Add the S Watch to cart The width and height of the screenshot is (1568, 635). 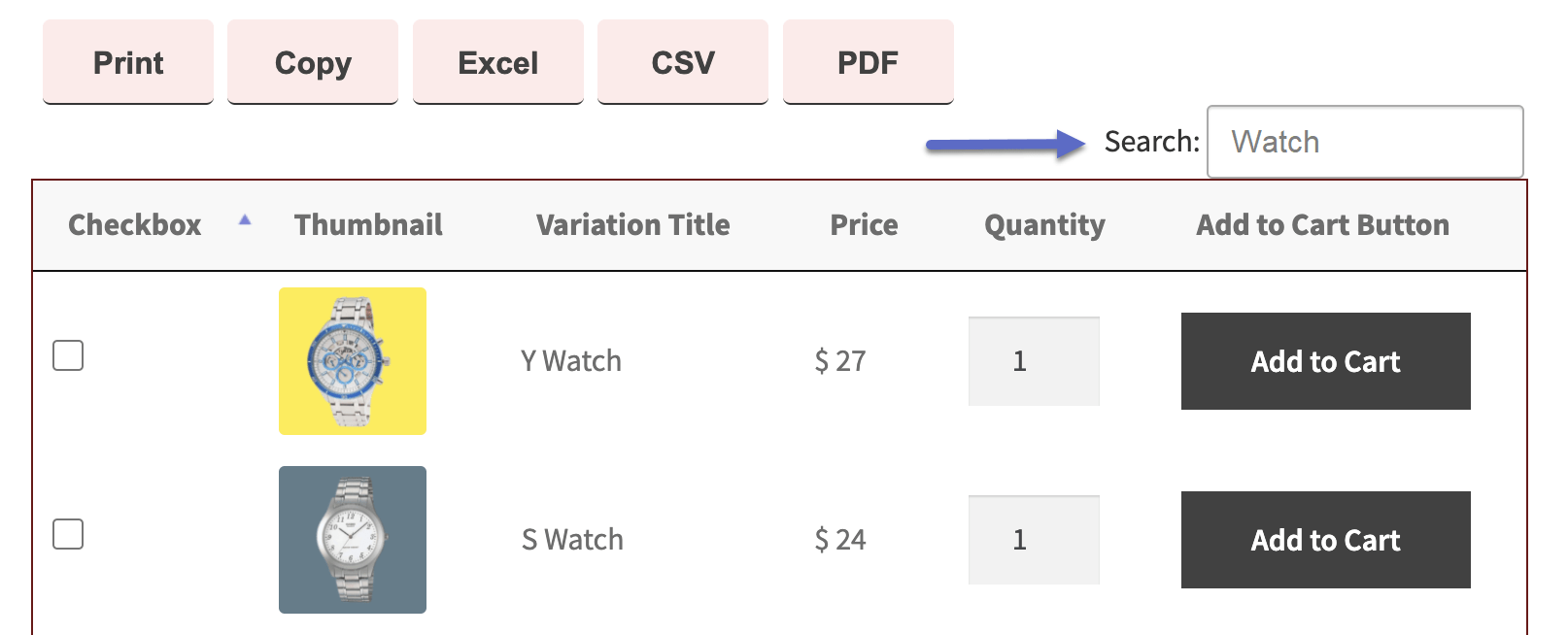tap(1325, 540)
